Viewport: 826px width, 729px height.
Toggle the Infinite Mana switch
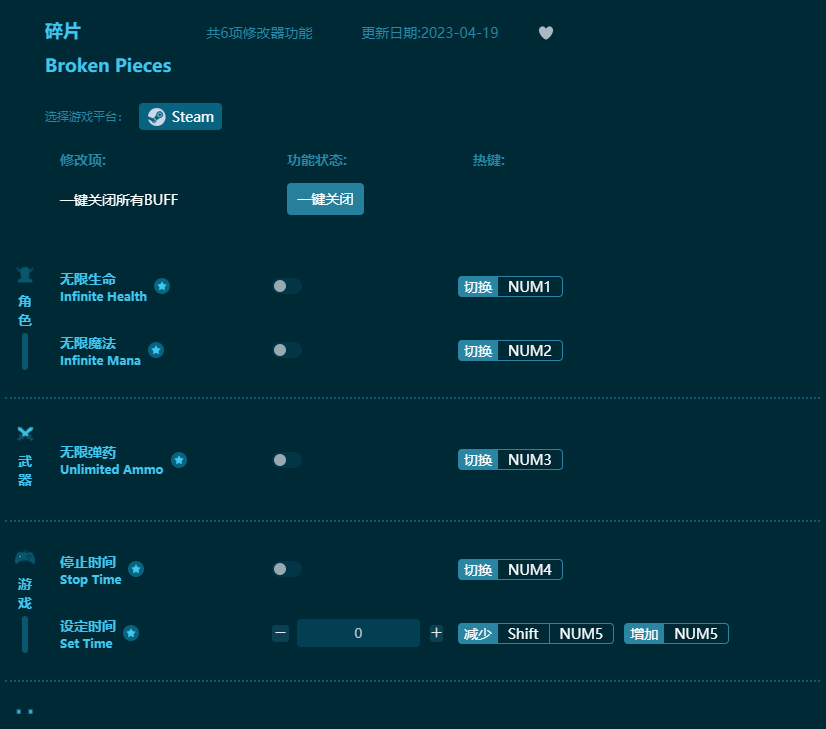pos(287,350)
